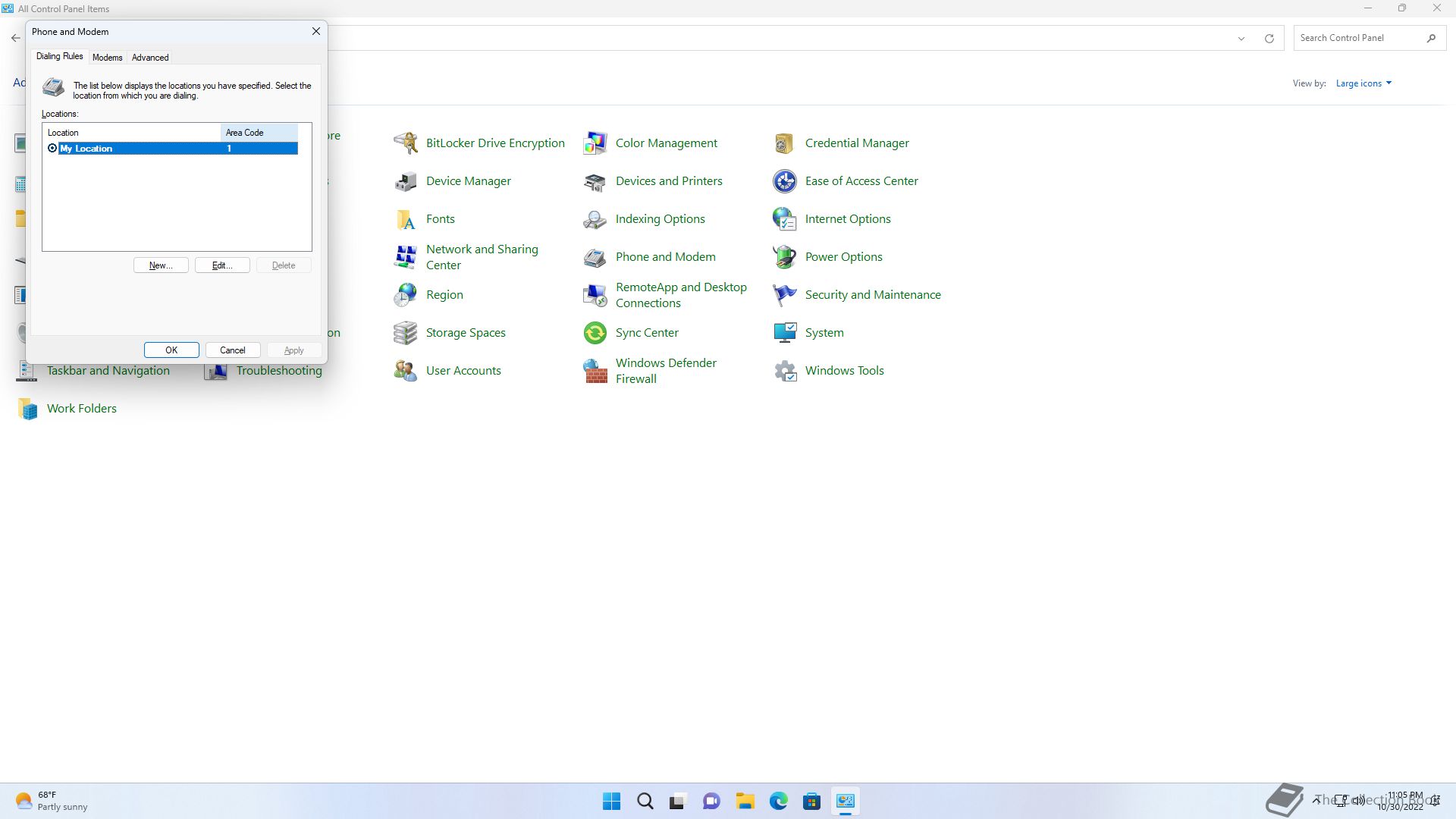Open System monitor icon

click(x=785, y=332)
